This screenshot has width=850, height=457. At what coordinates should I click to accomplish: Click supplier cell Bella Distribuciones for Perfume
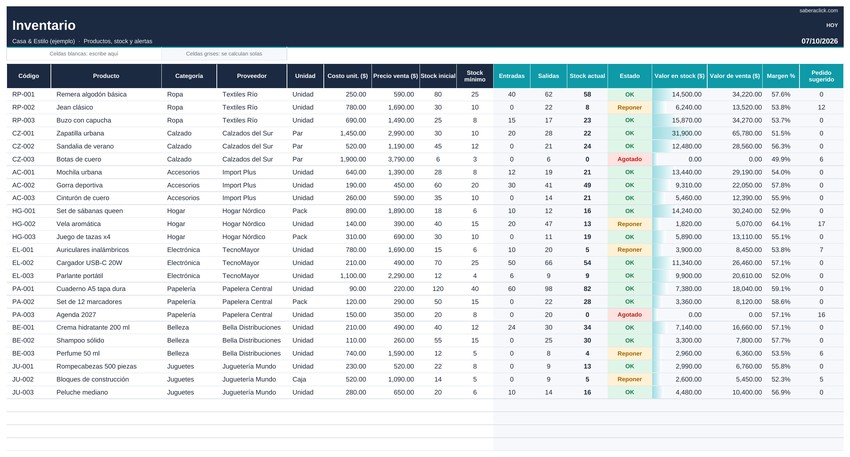tap(252, 353)
